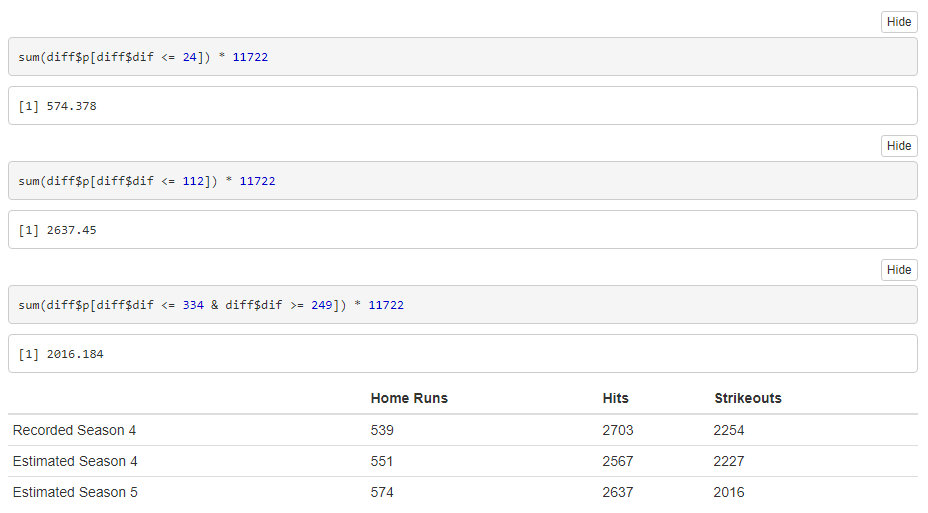Select the Recorded Season 4 row label
This screenshot has width=928, height=513.
pyautogui.click(x=74, y=430)
